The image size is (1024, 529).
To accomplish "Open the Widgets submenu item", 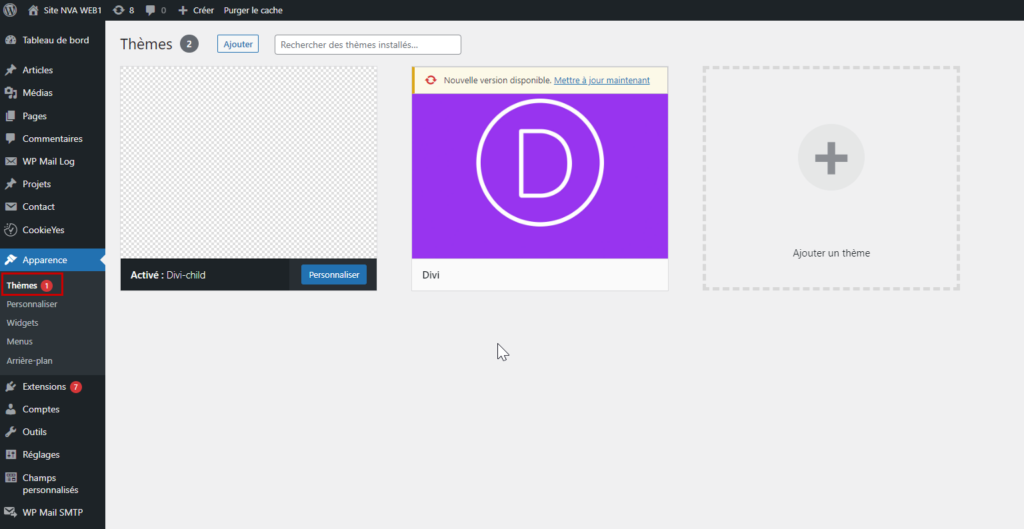I will pos(22,323).
